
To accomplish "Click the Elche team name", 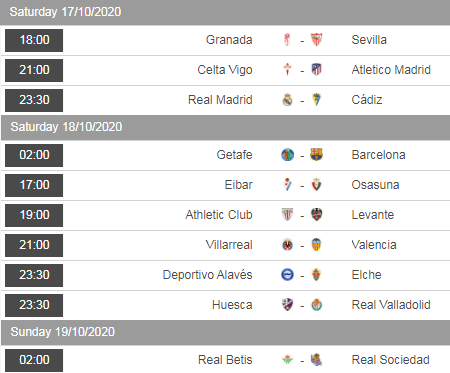I will tap(366, 275).
